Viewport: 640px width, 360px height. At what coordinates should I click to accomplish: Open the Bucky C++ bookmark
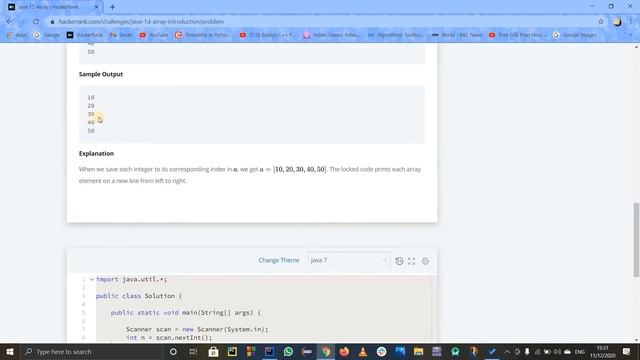tap(268, 35)
